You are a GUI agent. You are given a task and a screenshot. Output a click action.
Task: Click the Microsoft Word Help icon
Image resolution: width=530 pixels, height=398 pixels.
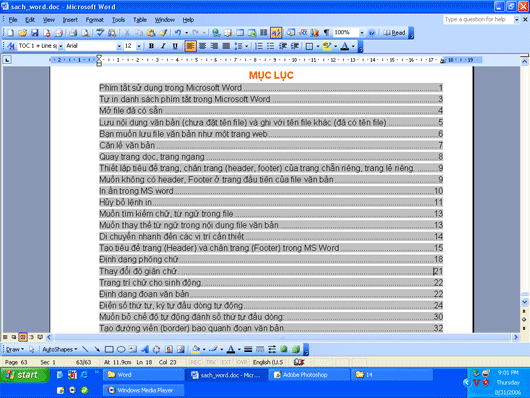point(371,33)
